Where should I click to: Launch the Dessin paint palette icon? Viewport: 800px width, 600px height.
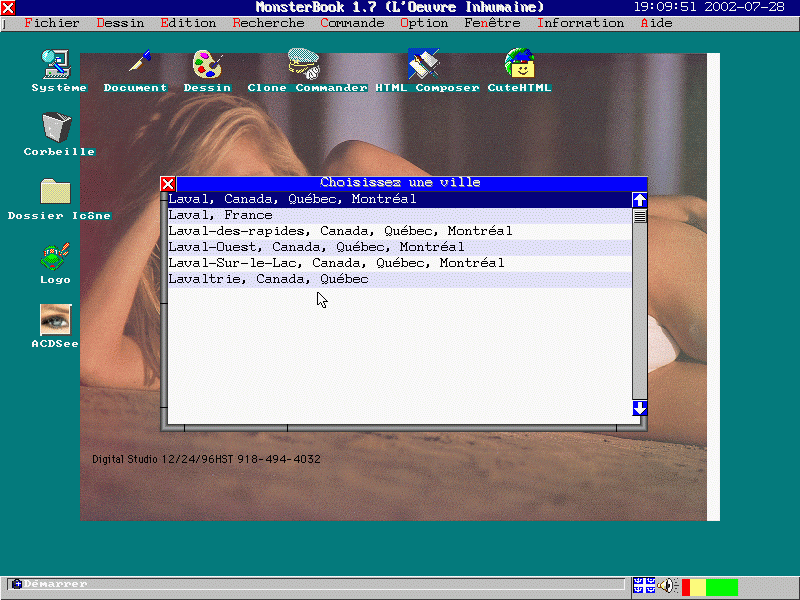pyautogui.click(x=207, y=65)
